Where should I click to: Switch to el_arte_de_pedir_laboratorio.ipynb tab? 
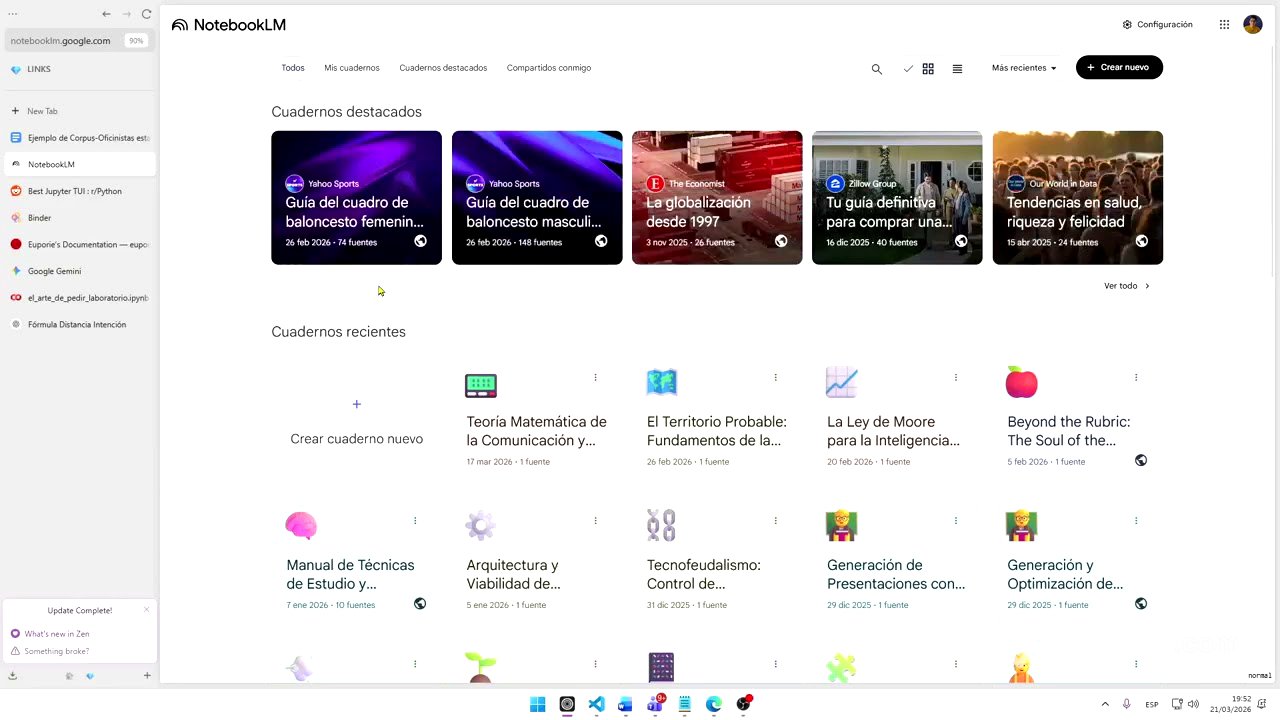click(x=80, y=298)
